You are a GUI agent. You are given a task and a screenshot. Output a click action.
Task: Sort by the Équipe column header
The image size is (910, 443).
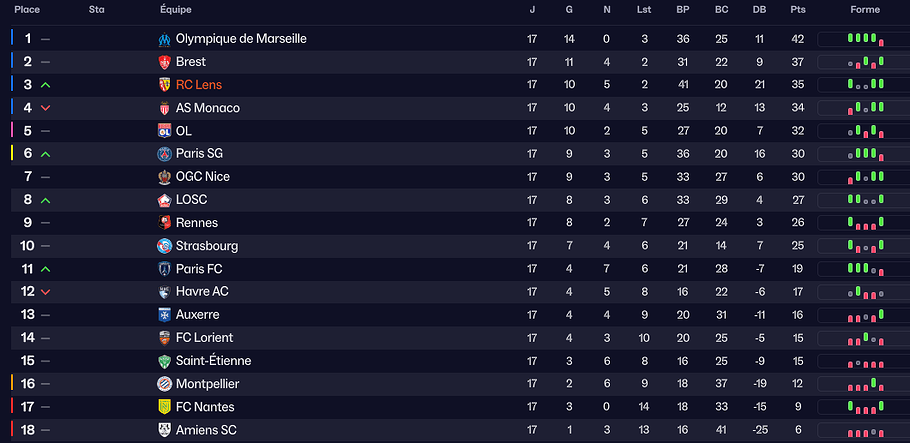(x=173, y=10)
